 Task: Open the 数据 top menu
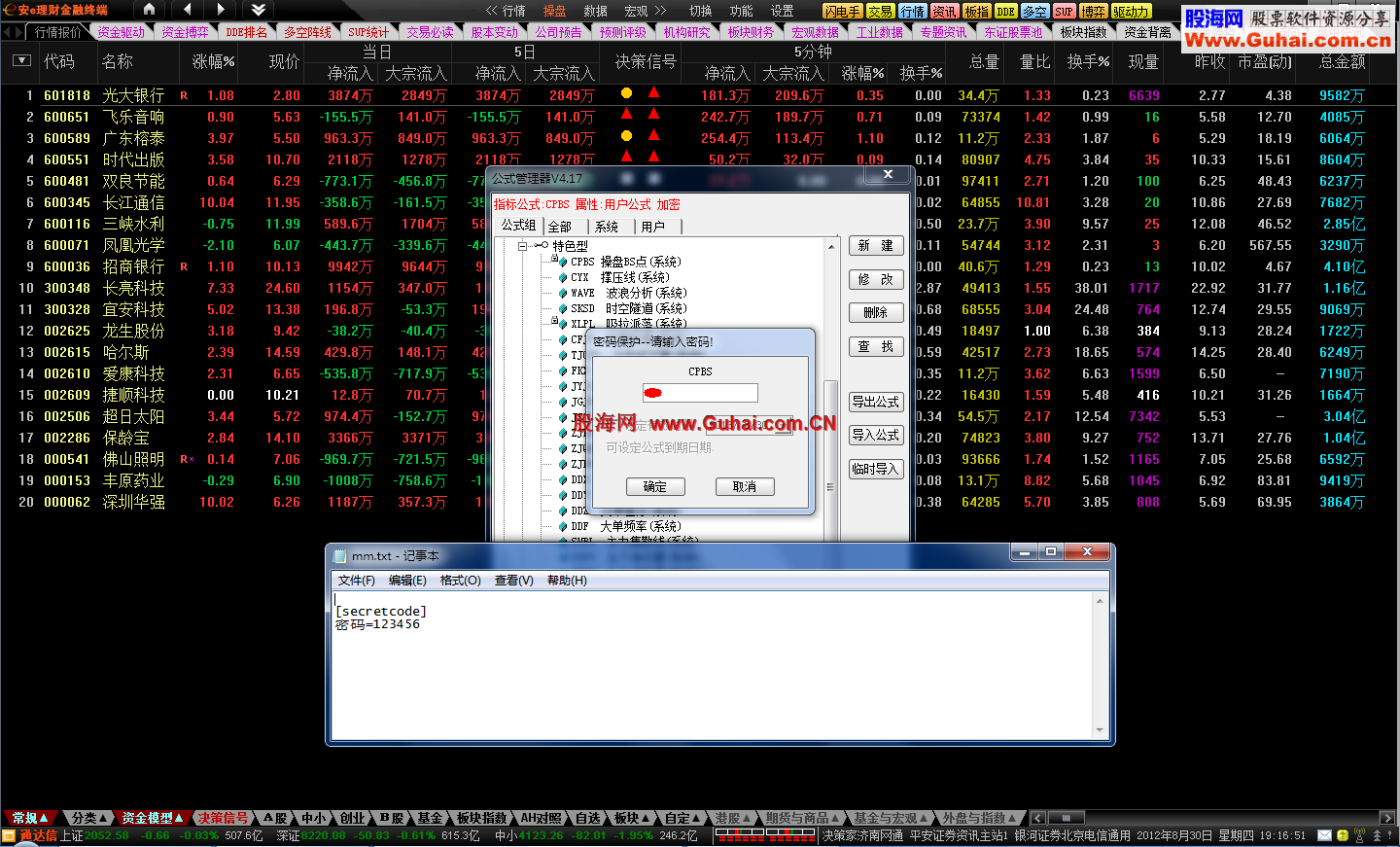tap(595, 11)
